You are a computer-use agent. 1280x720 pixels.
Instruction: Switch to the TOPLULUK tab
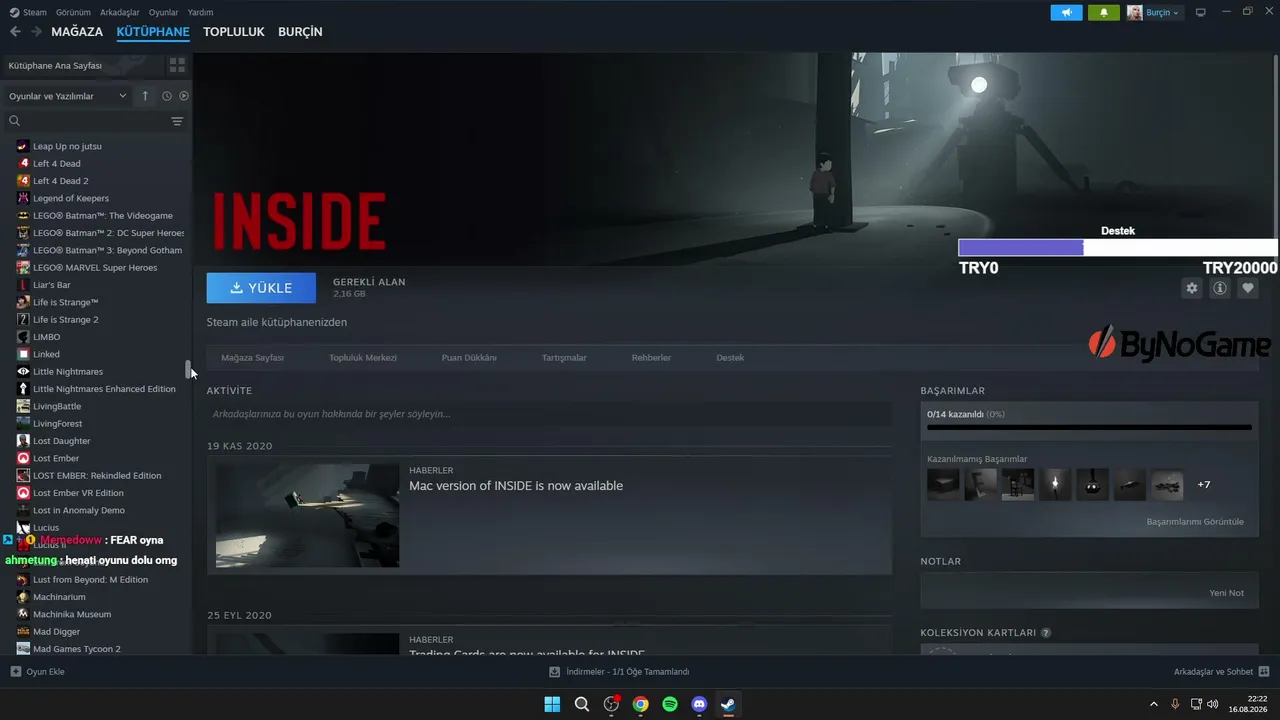234,32
